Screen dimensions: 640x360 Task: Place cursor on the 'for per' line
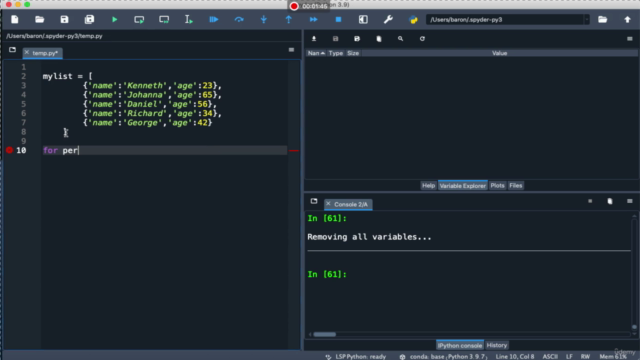164,150
